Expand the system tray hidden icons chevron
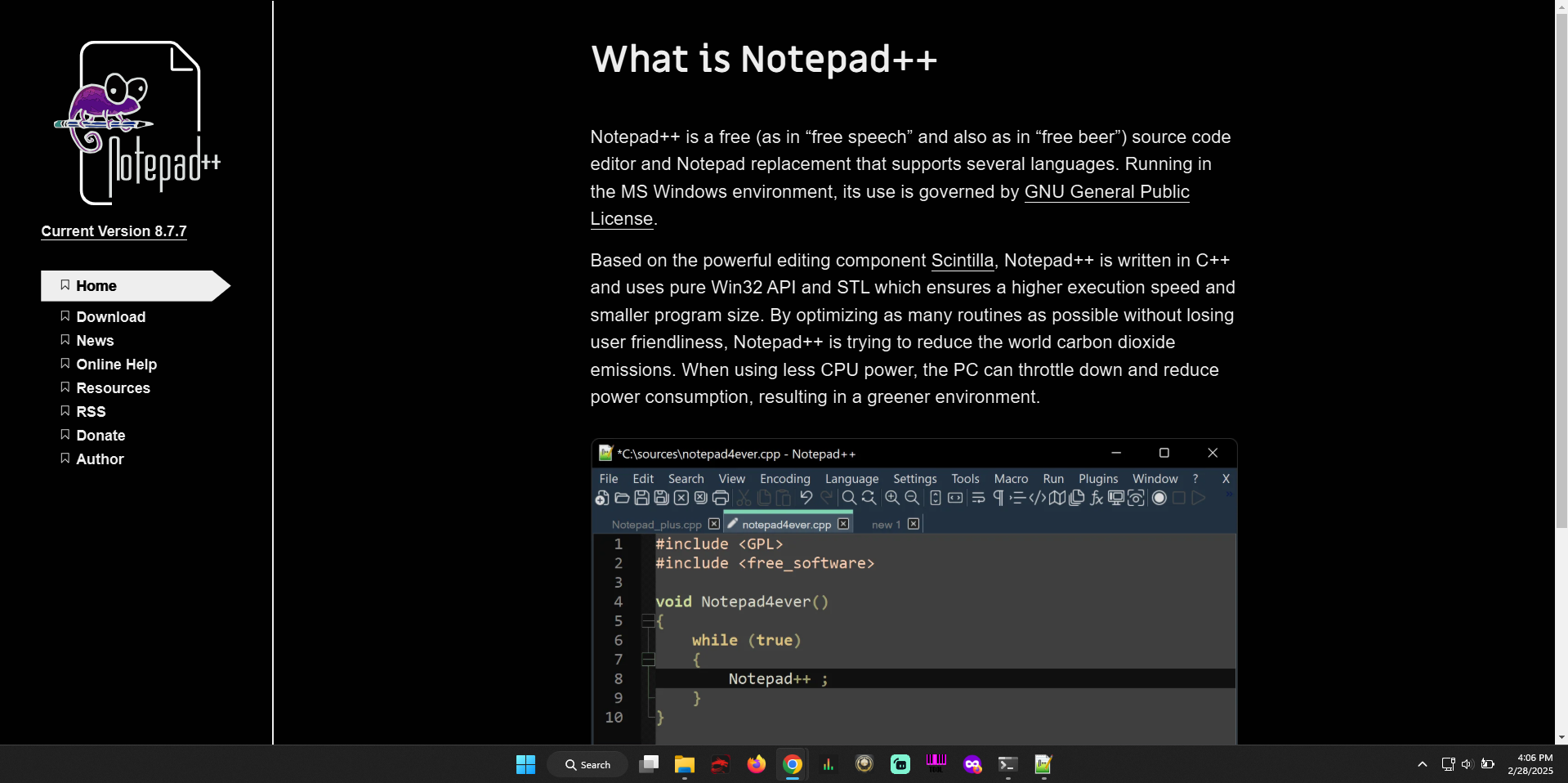Image resolution: width=1568 pixels, height=783 pixels. coord(1422,764)
